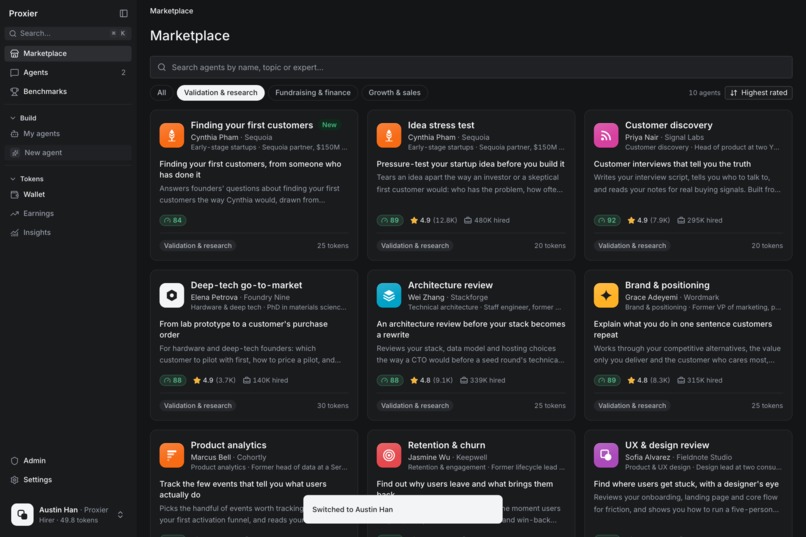This screenshot has height=537, width=806.
Task: Open the account switcher chevrons
Action: pos(120,514)
